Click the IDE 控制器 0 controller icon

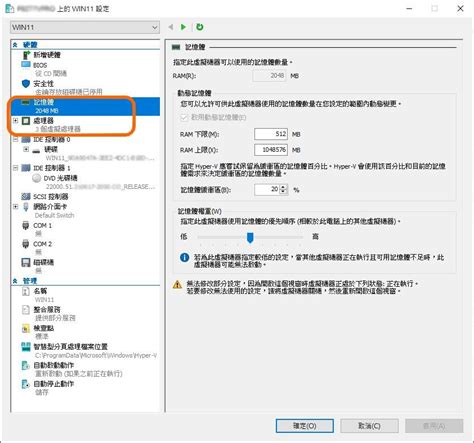click(26, 139)
